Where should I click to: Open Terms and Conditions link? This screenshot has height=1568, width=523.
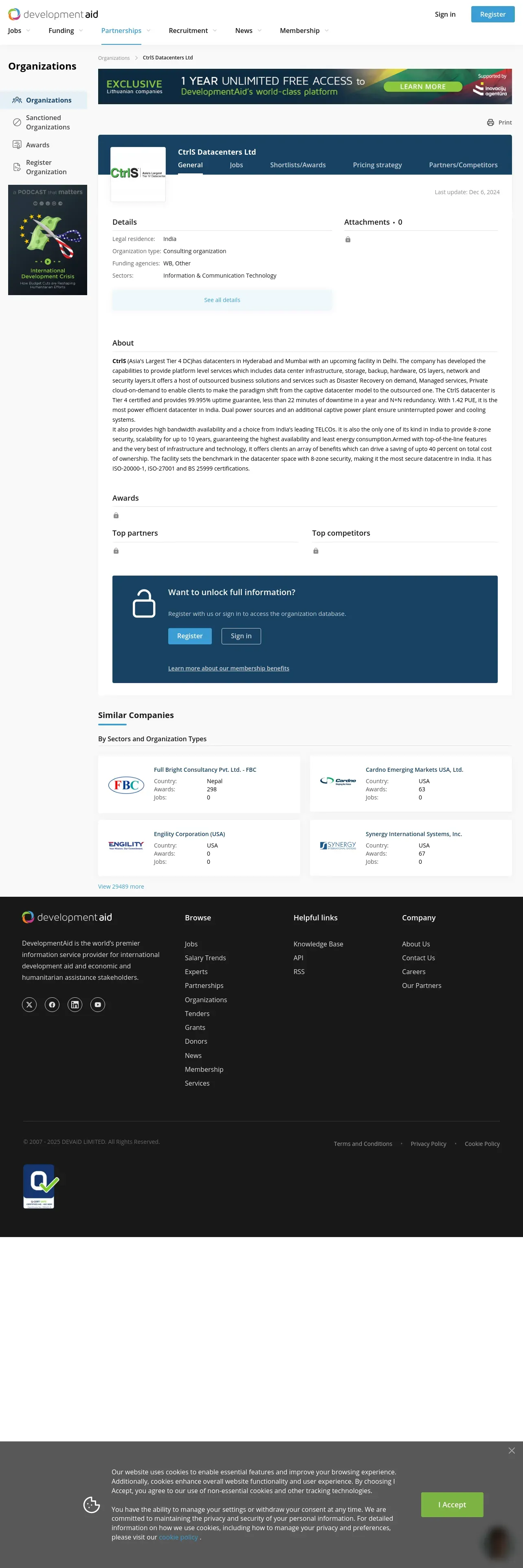363,1144
